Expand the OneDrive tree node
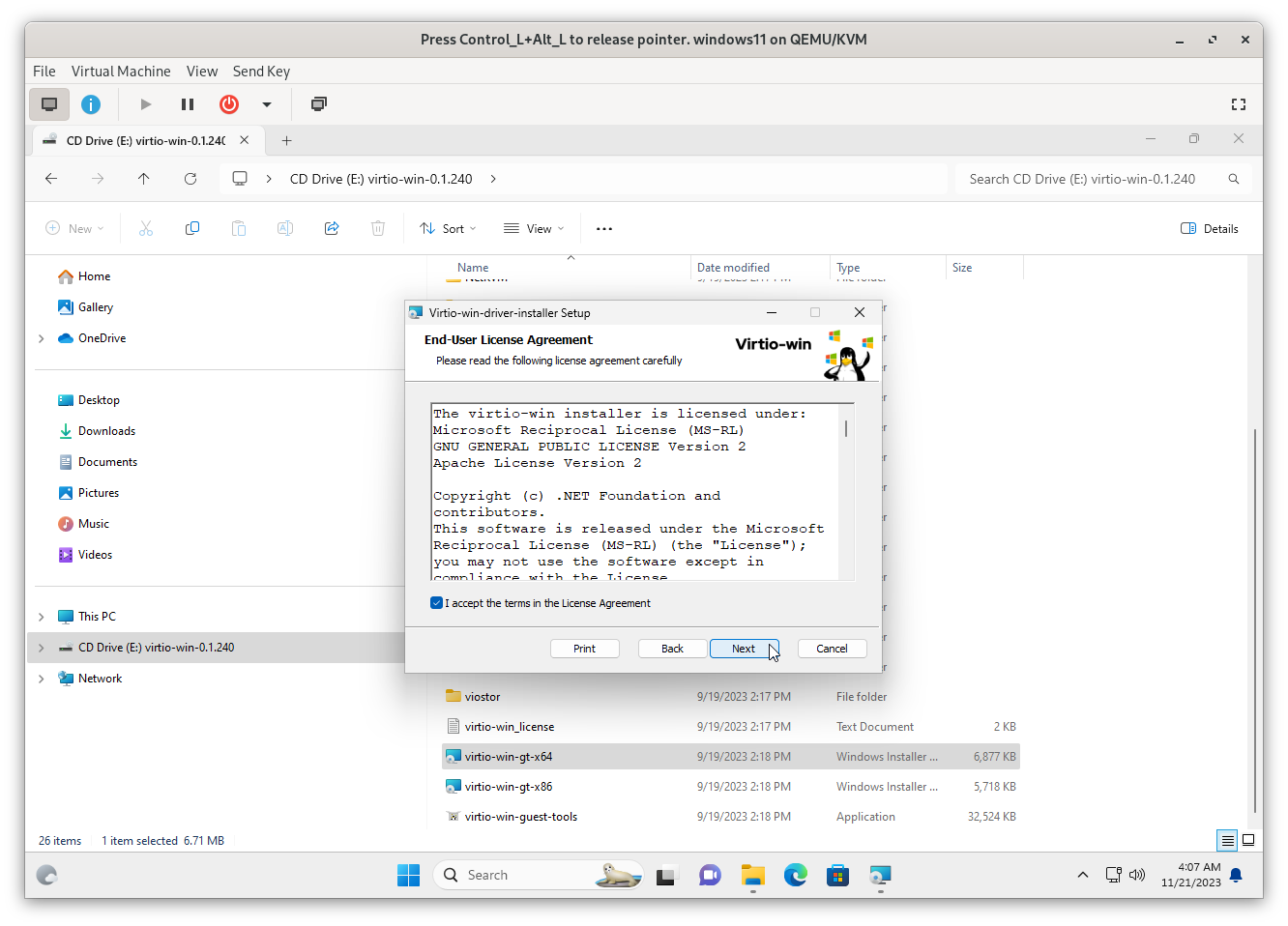Image resolution: width=1288 pixels, height=926 pixels. click(42, 338)
